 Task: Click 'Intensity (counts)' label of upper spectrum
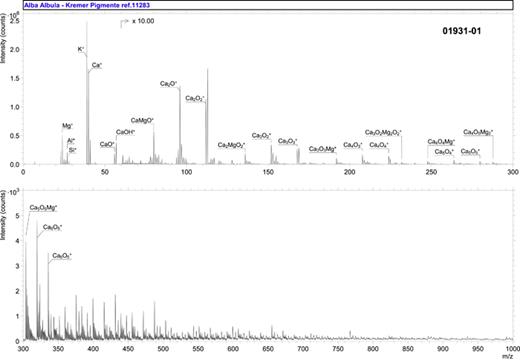coord(3,38)
